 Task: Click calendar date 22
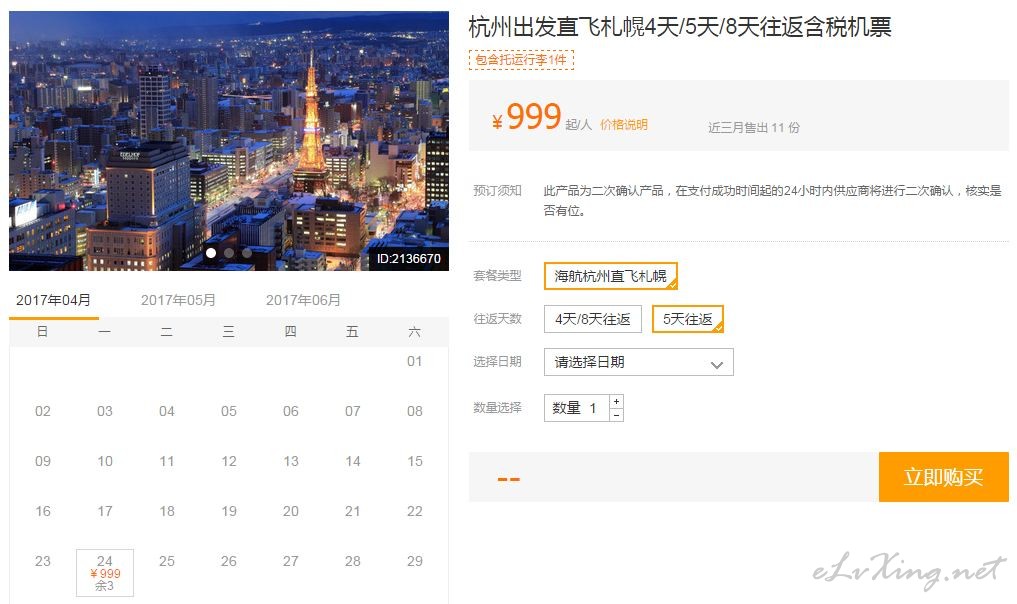414,511
